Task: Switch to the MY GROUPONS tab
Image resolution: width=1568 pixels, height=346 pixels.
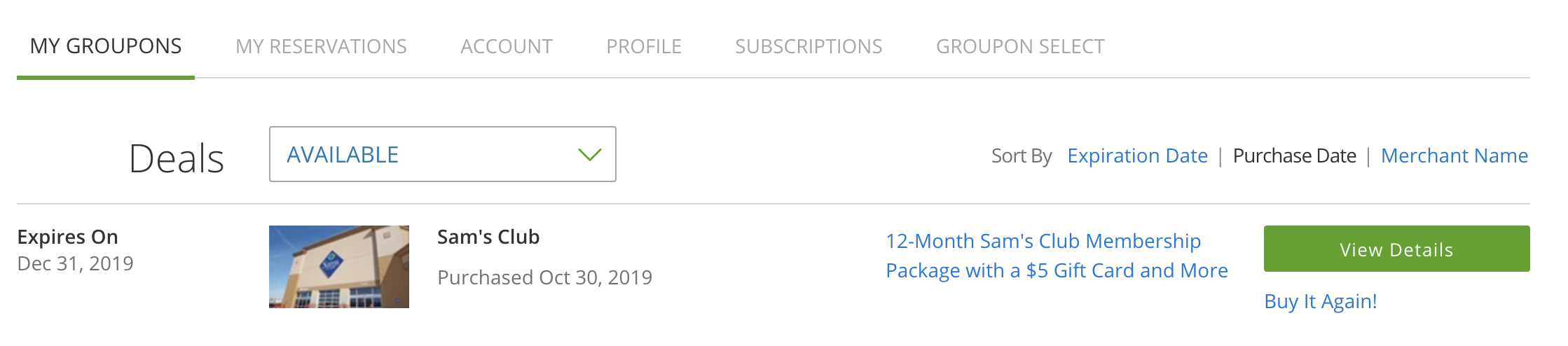Action: pos(106,46)
